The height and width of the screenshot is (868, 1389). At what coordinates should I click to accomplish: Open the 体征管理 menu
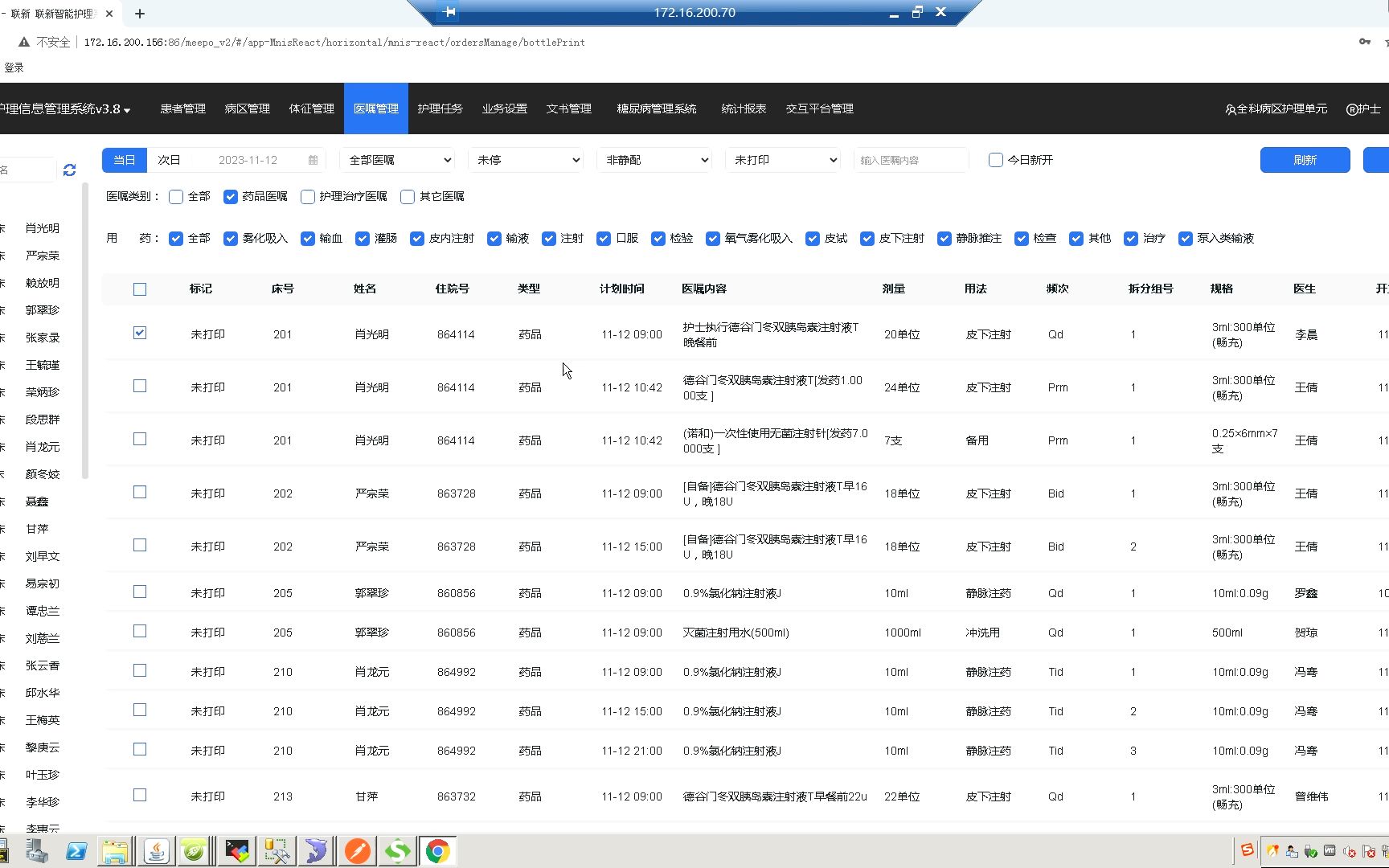312,108
